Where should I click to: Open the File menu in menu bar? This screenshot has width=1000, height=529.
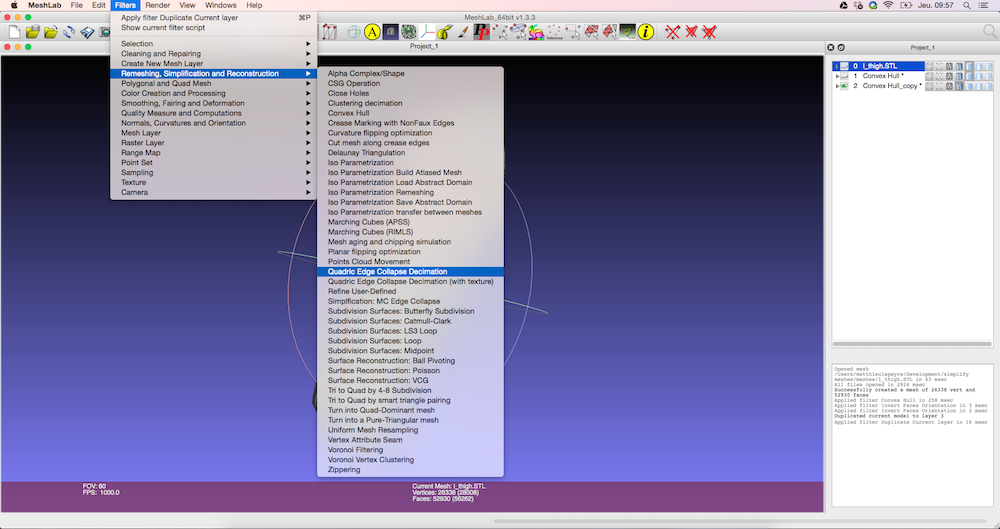point(77,5)
